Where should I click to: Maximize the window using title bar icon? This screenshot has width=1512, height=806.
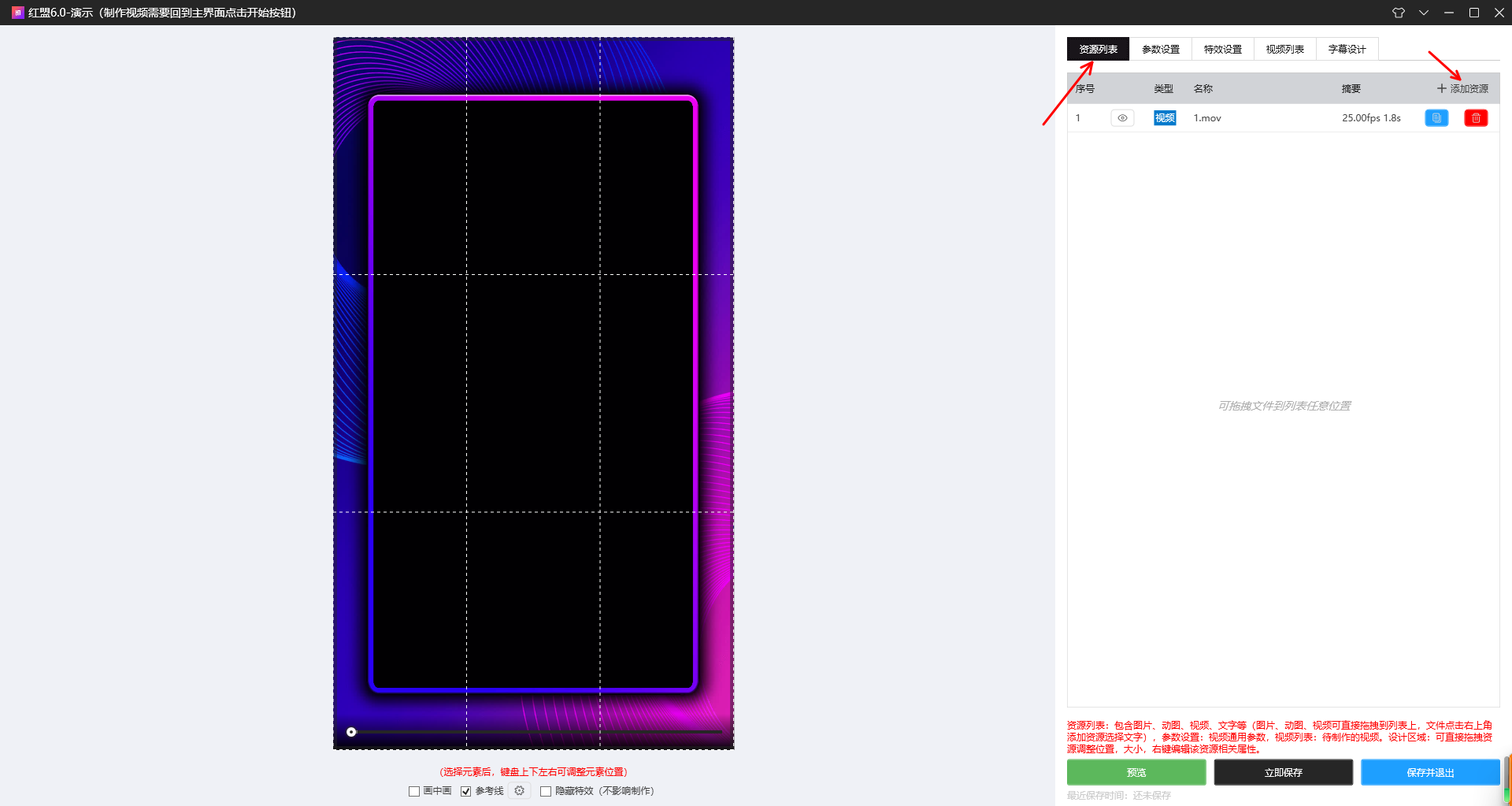pyautogui.click(x=1474, y=13)
